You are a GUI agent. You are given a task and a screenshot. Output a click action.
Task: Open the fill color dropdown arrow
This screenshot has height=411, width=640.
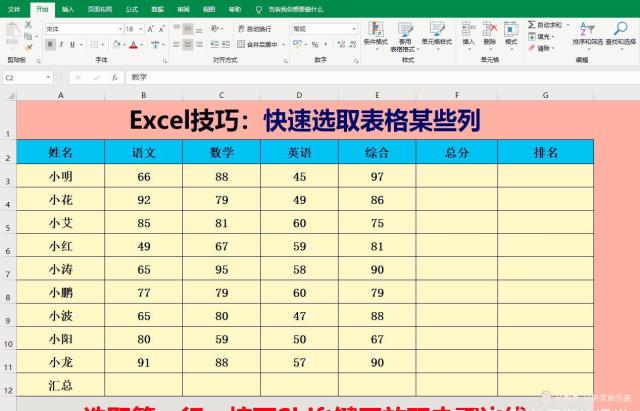click(x=124, y=44)
